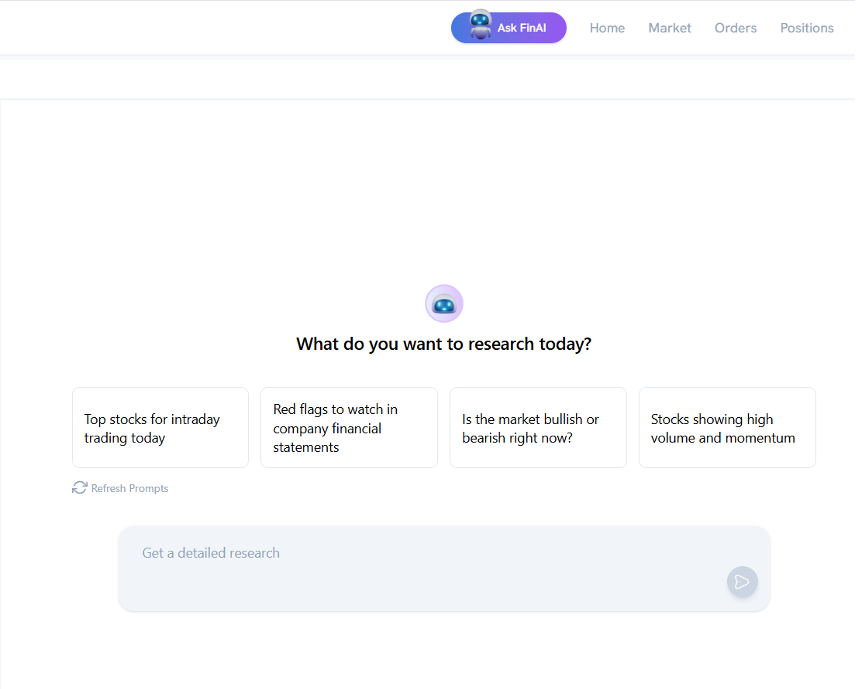View the Positions page

[x=806, y=28]
